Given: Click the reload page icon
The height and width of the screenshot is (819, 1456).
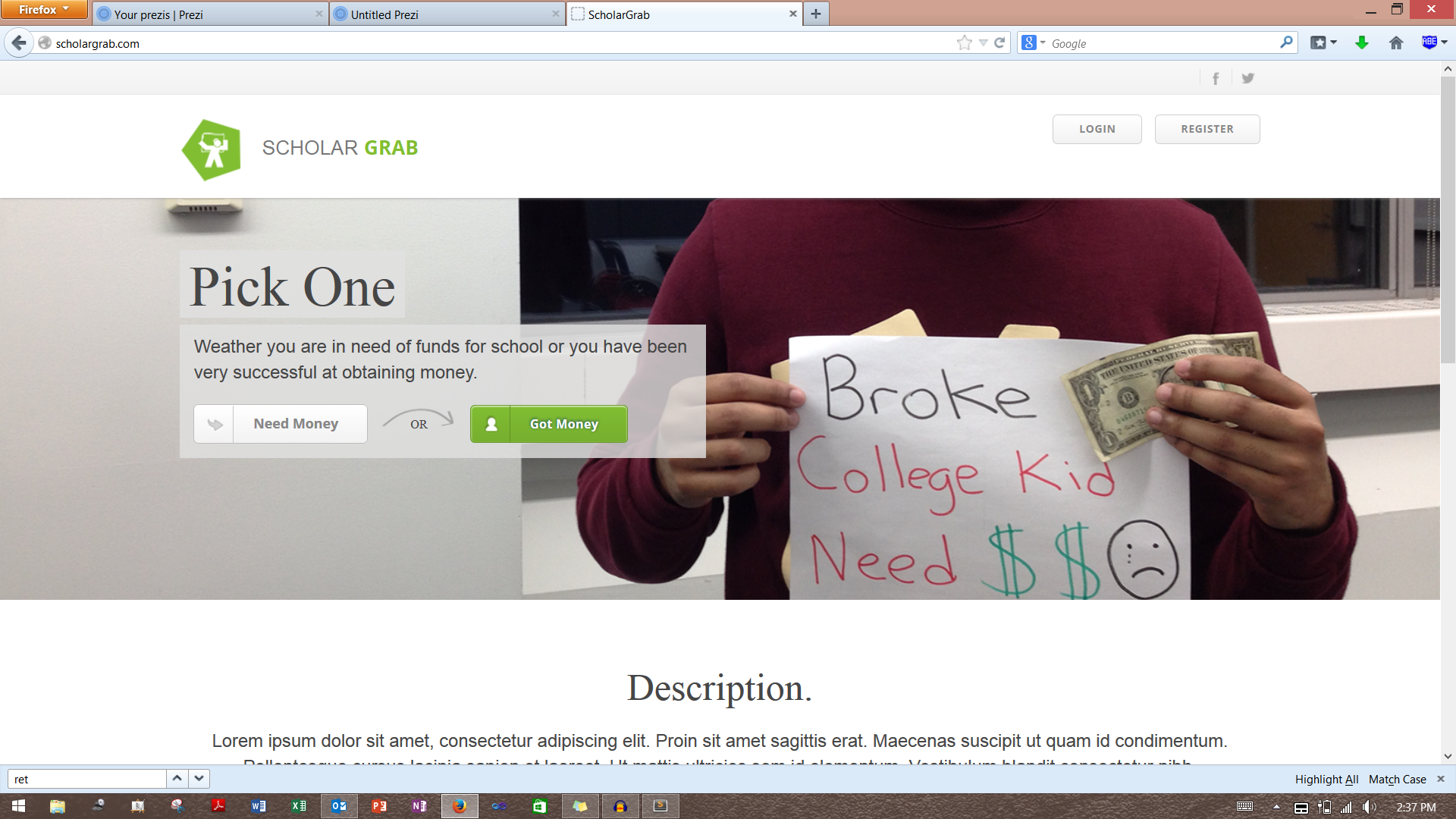Looking at the screenshot, I should 999,43.
